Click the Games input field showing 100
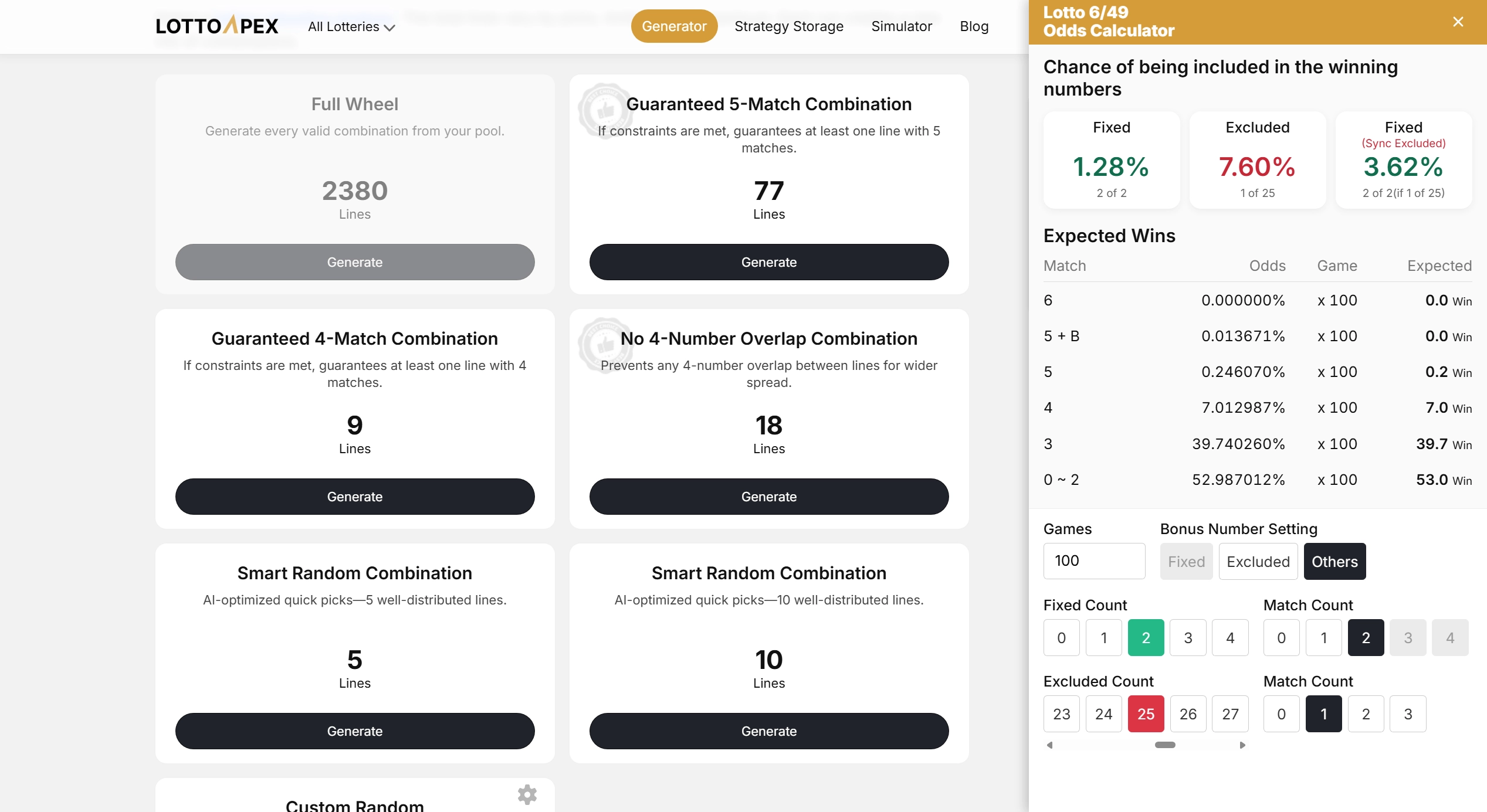 coord(1093,561)
